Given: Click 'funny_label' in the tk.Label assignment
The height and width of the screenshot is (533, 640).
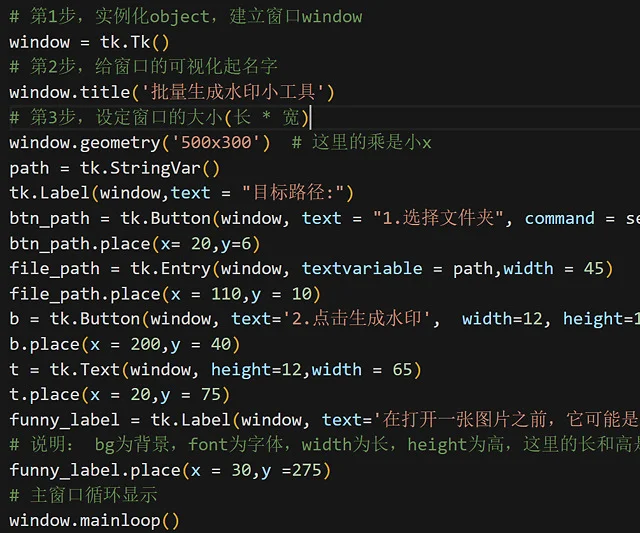Looking at the screenshot, I should [x=64, y=420].
